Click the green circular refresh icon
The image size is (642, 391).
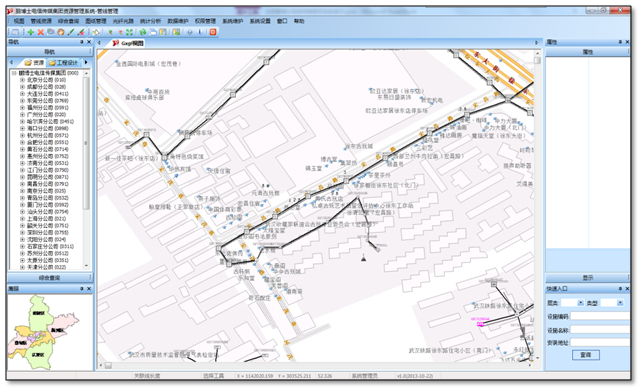[142, 32]
